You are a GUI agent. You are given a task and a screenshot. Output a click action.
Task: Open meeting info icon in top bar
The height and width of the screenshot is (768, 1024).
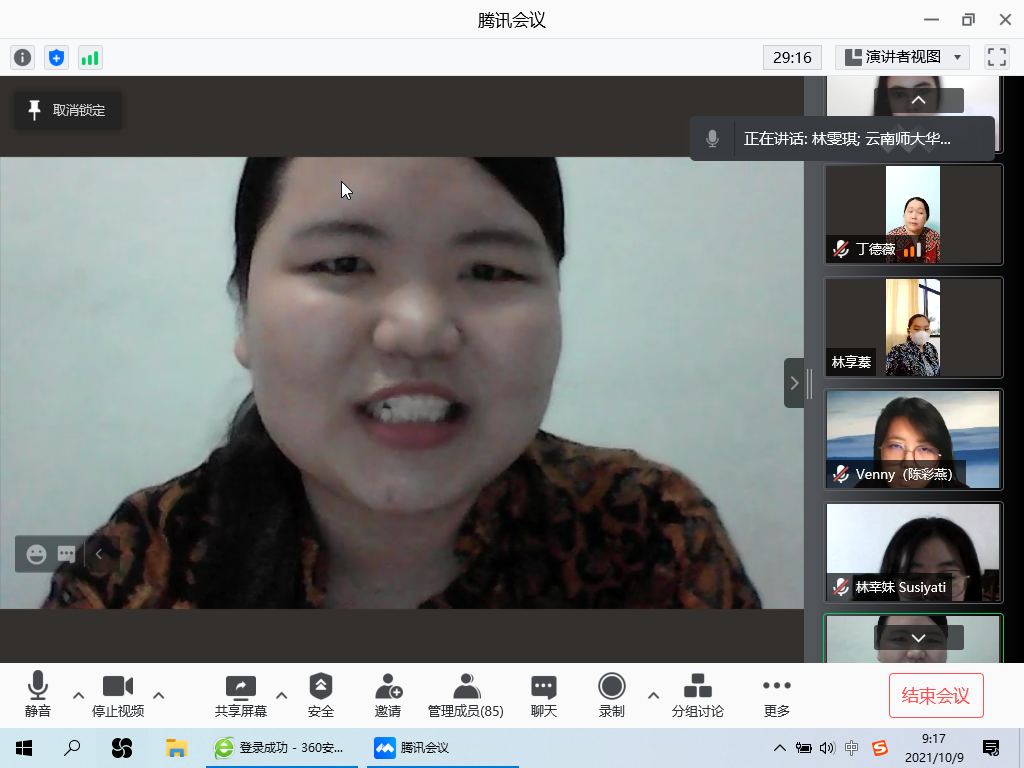point(22,58)
